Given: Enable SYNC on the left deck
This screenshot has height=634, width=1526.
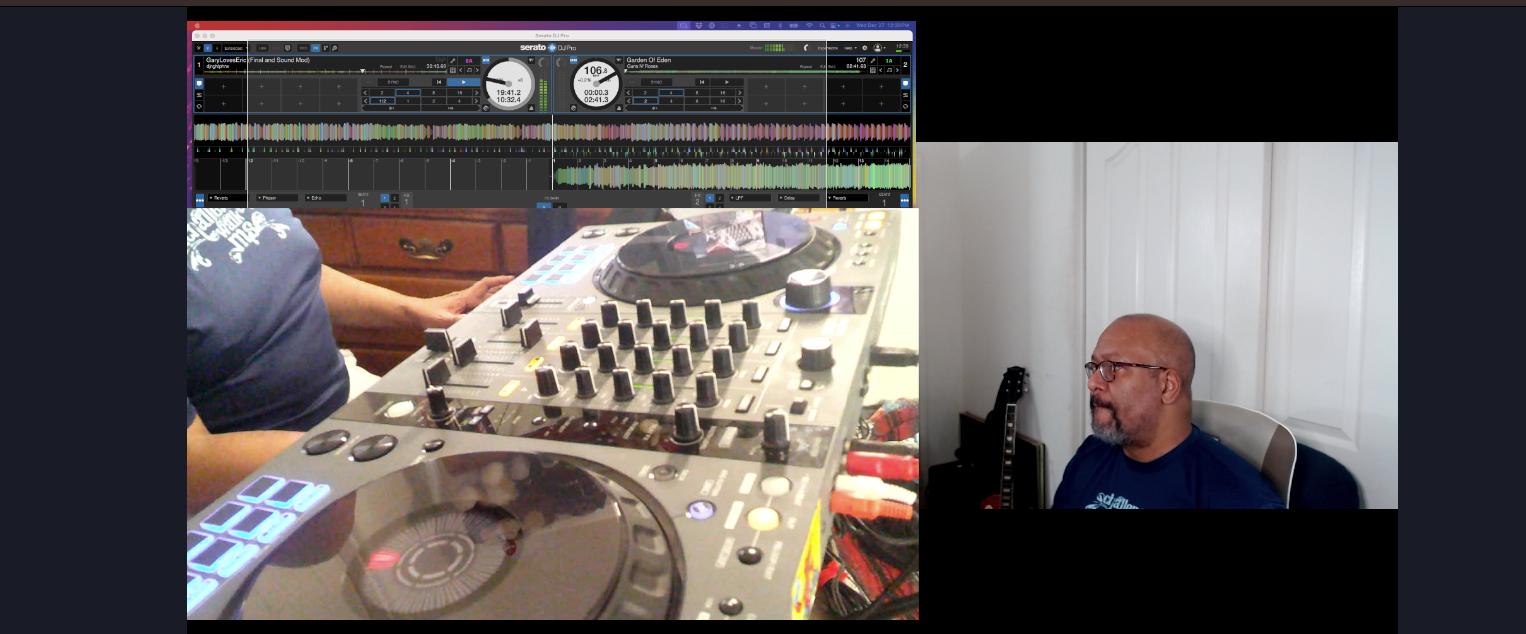Looking at the screenshot, I should pos(393,82).
